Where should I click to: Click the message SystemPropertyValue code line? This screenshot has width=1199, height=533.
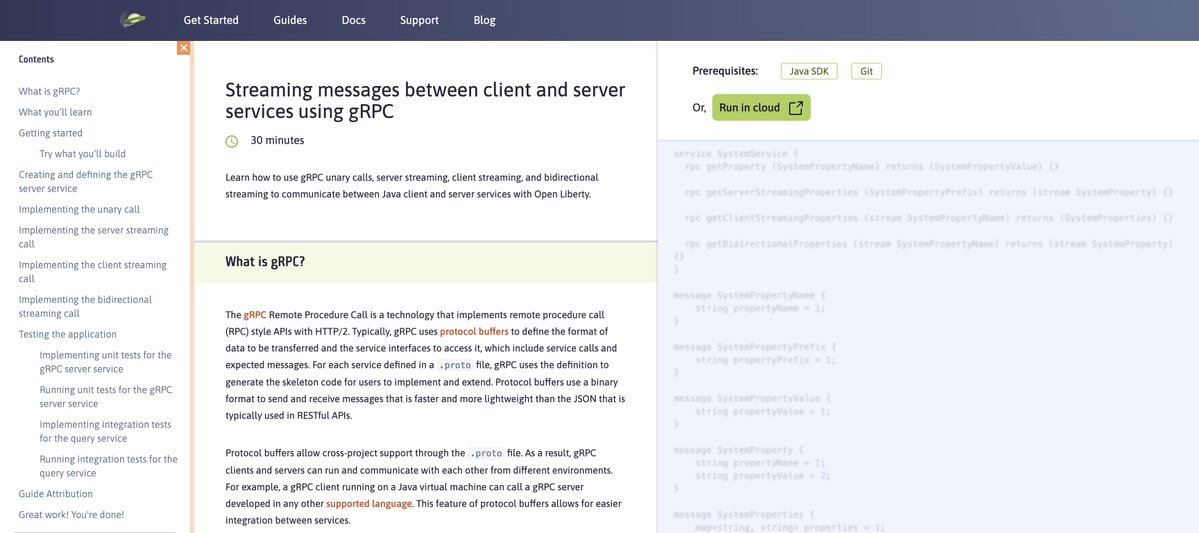[752, 398]
